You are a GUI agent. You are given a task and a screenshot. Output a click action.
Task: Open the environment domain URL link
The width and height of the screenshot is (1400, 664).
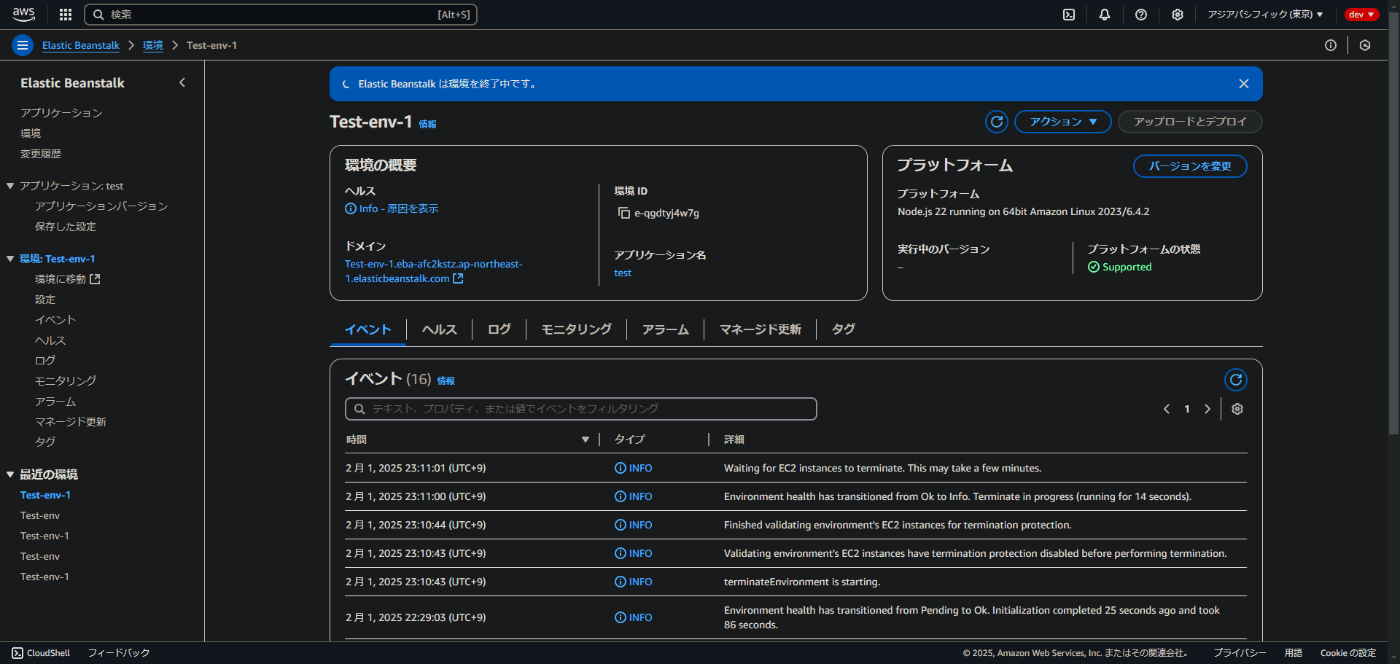[x=433, y=271]
